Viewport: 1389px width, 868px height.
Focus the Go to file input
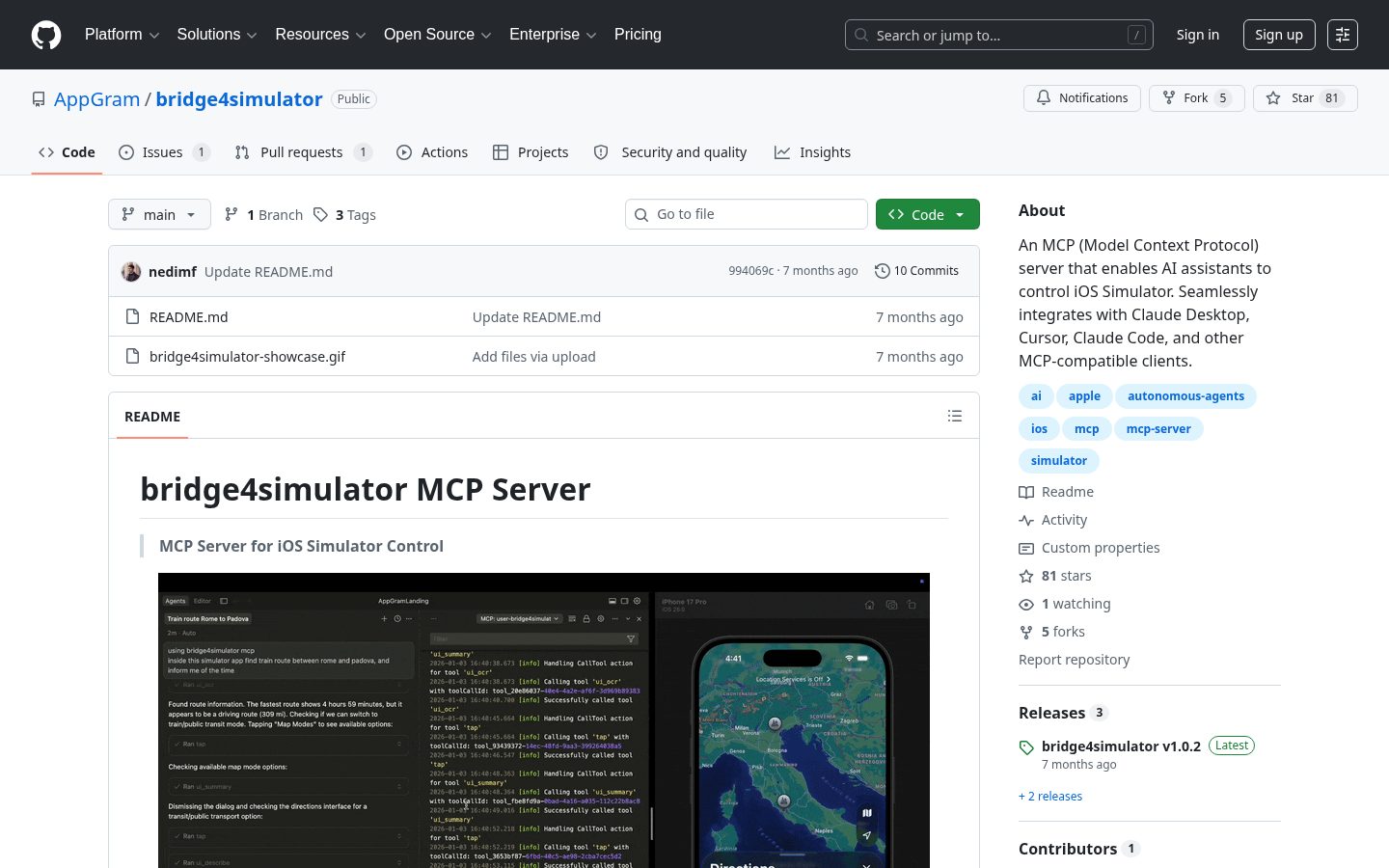(x=747, y=214)
